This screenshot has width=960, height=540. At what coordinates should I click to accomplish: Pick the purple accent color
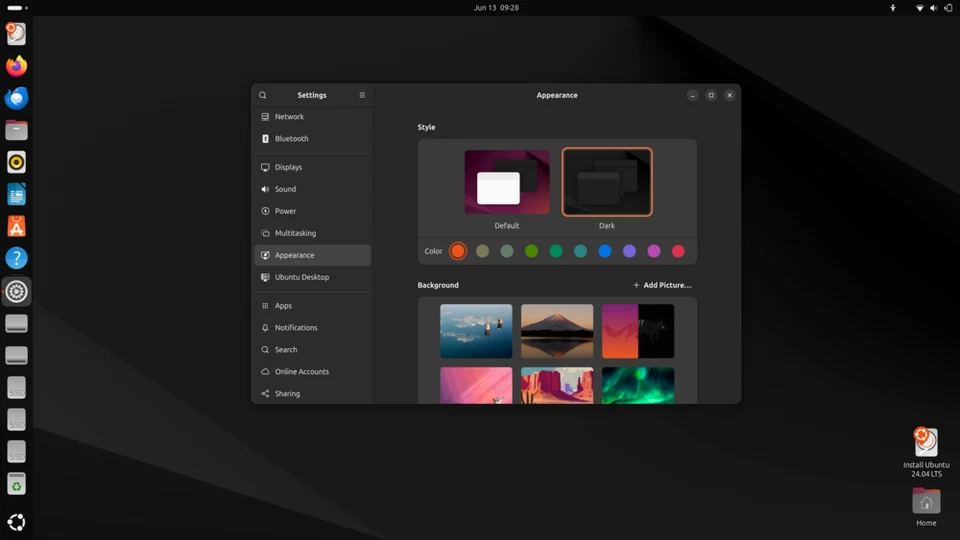[x=629, y=251]
